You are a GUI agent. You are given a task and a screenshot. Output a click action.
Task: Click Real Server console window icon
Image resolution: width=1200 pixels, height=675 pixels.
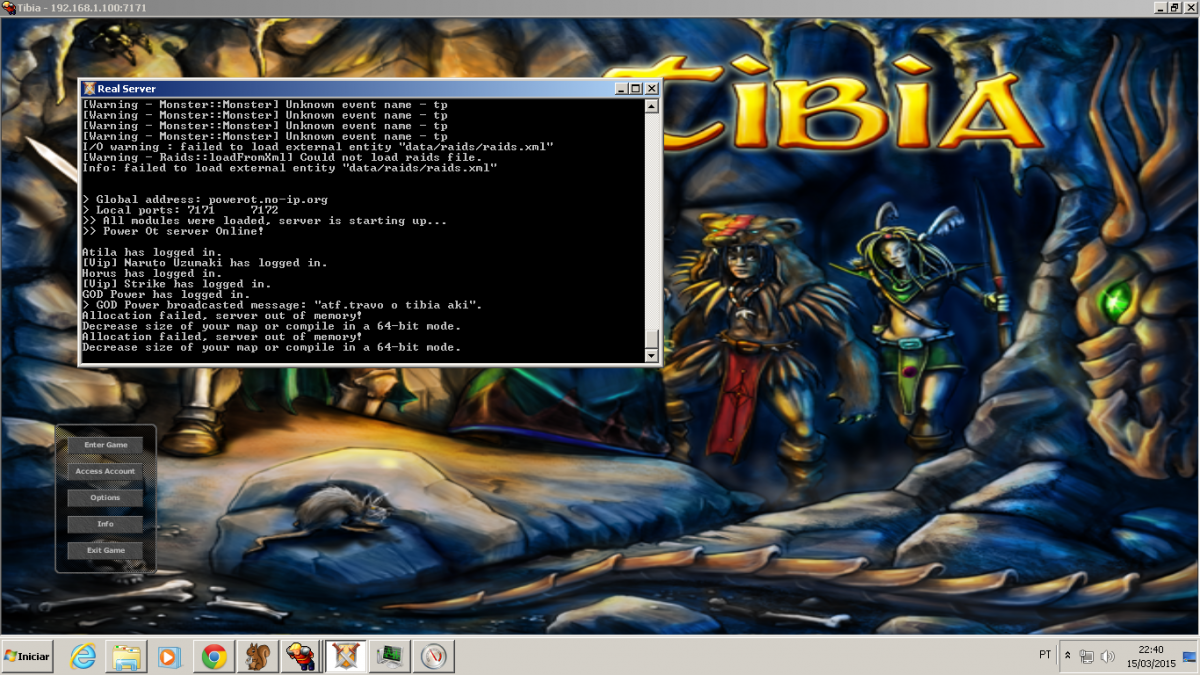[x=89, y=89]
